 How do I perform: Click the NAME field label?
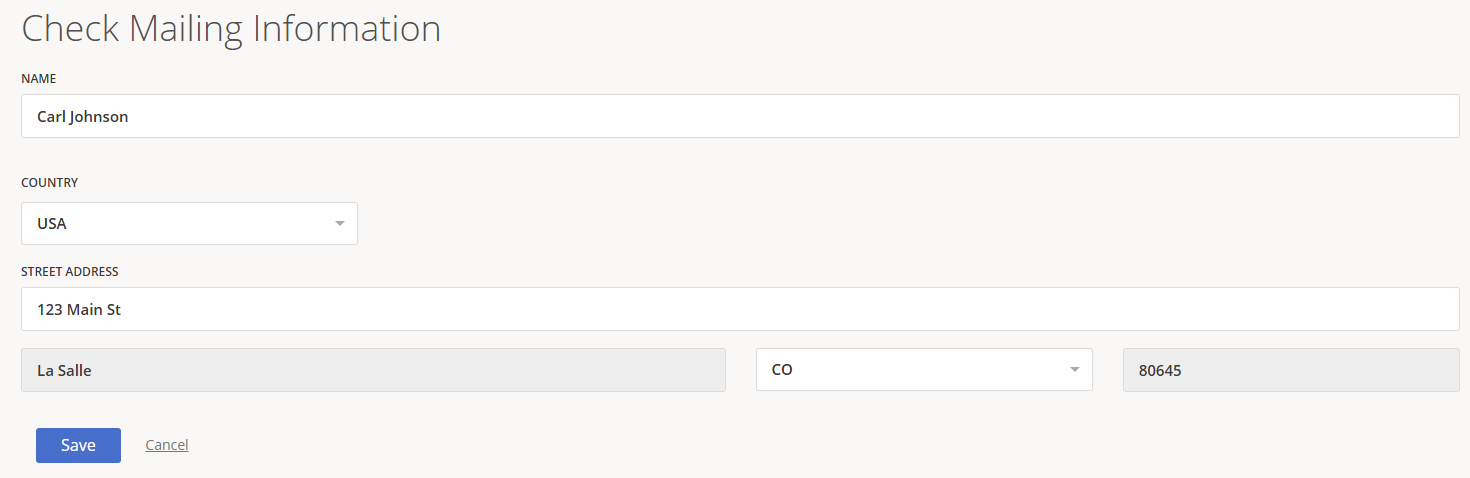coord(39,78)
